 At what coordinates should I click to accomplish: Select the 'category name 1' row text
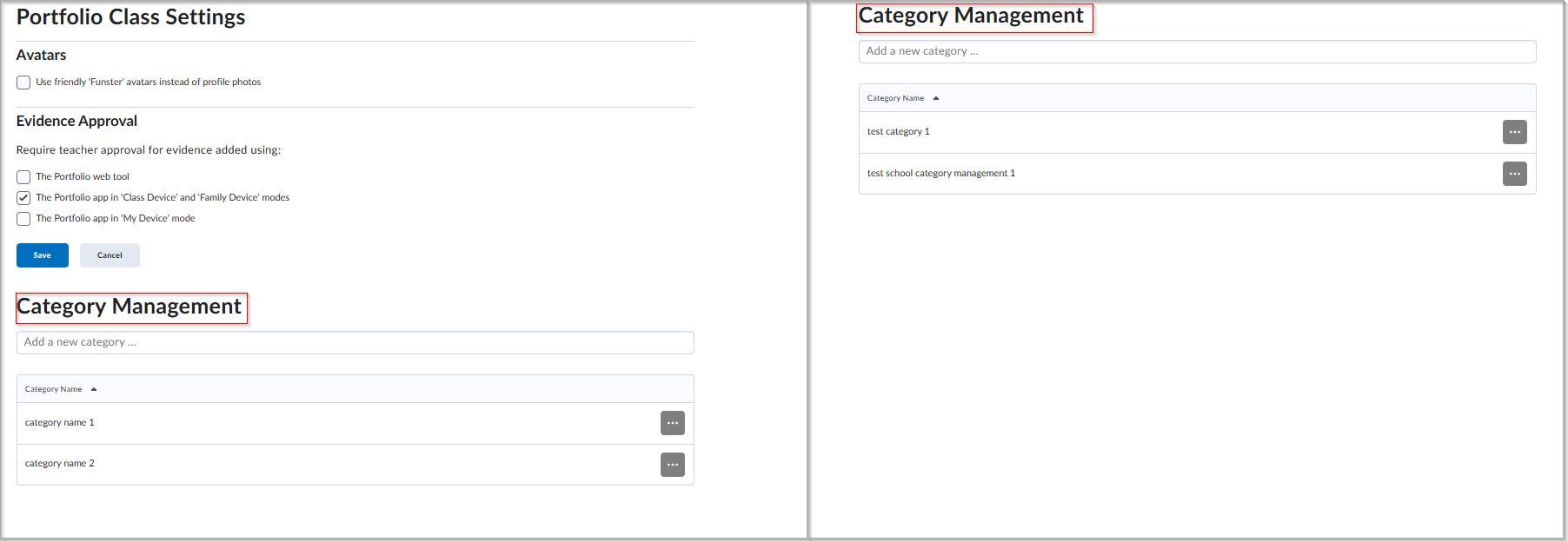(60, 423)
